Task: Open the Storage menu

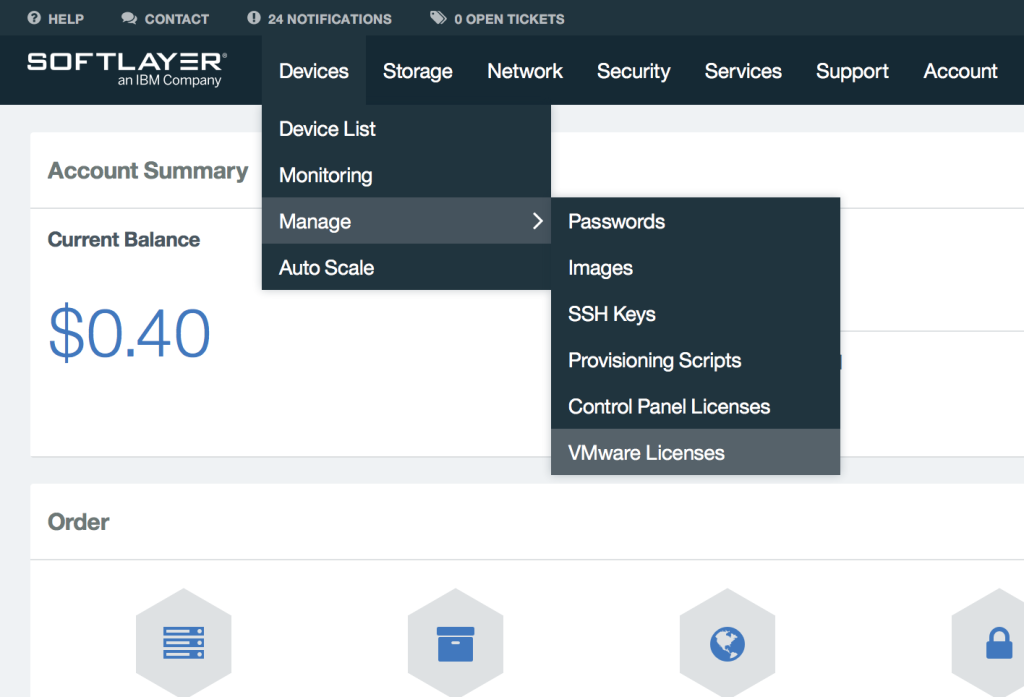Action: coord(417,71)
